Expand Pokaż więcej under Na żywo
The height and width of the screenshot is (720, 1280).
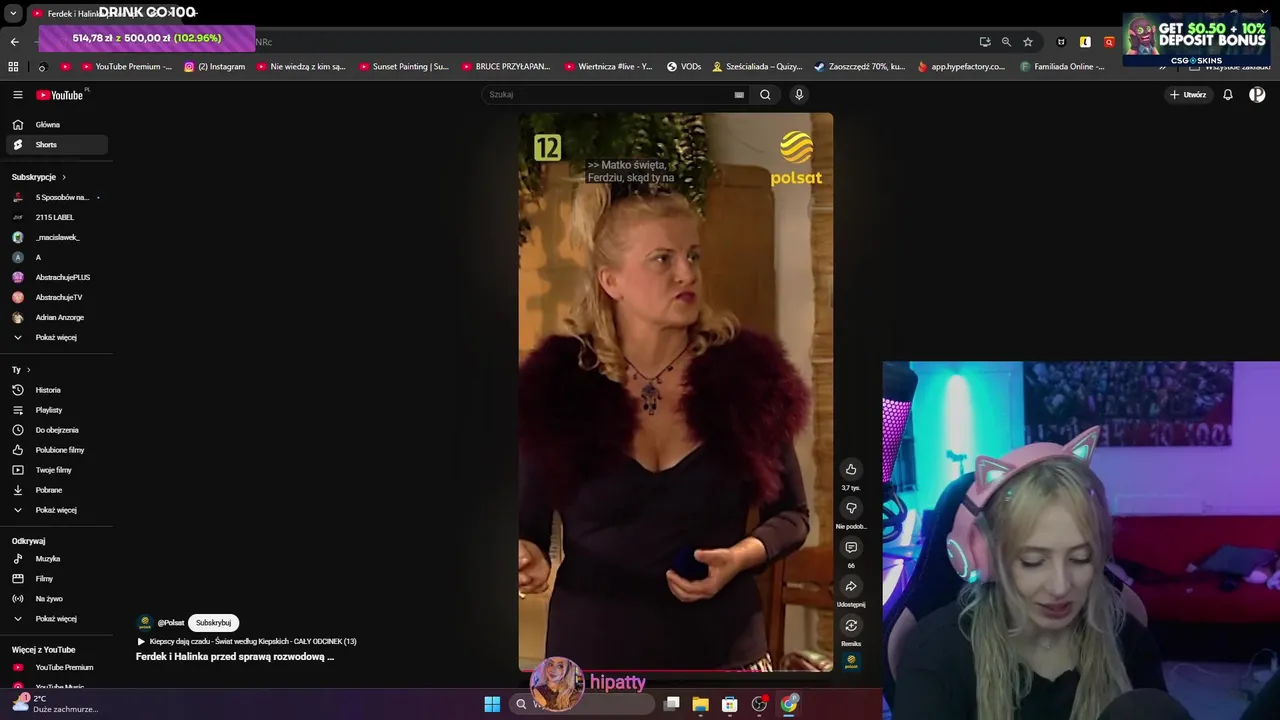pos(56,619)
